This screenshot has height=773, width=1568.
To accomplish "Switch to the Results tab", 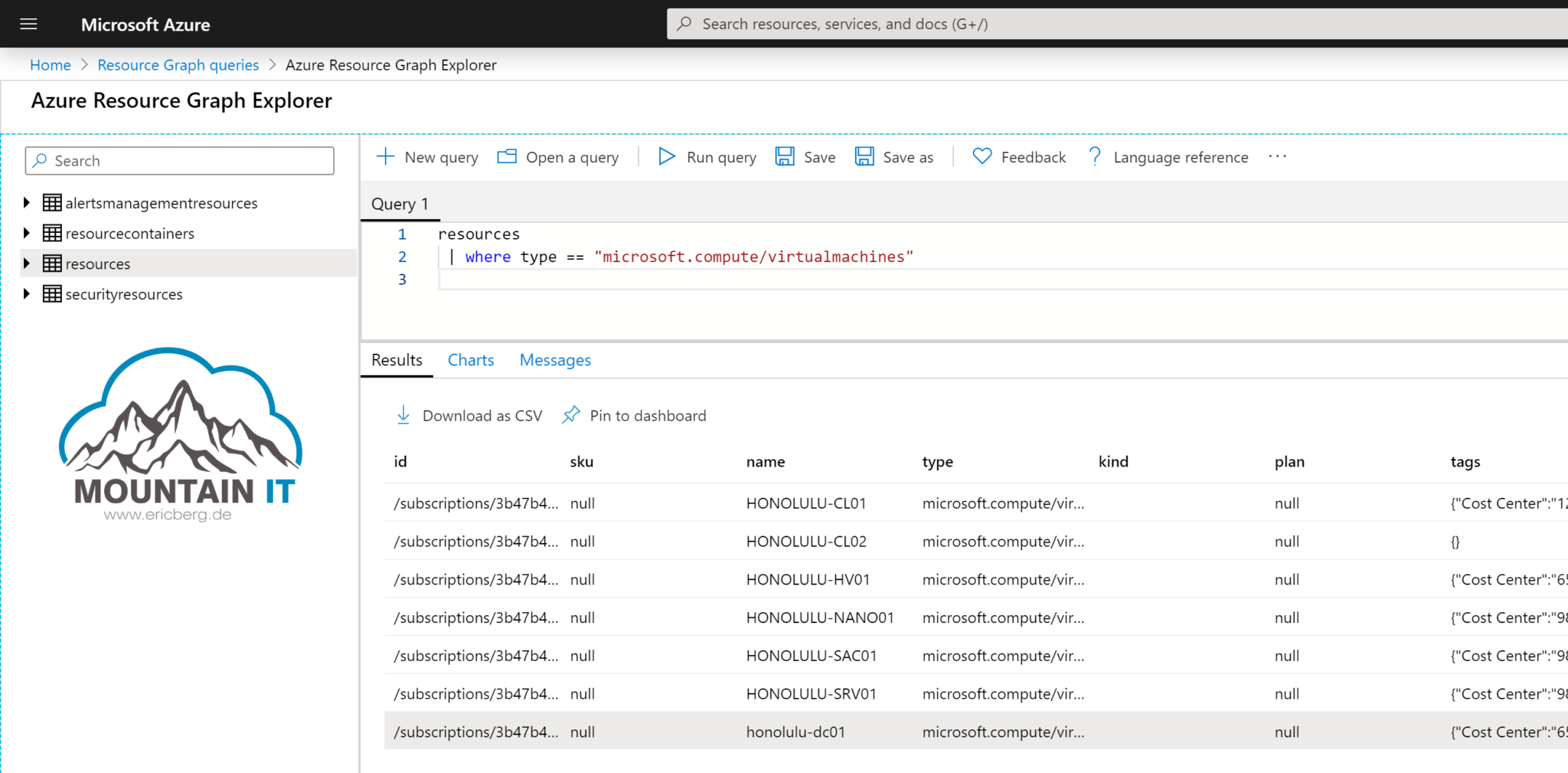I will [x=397, y=360].
